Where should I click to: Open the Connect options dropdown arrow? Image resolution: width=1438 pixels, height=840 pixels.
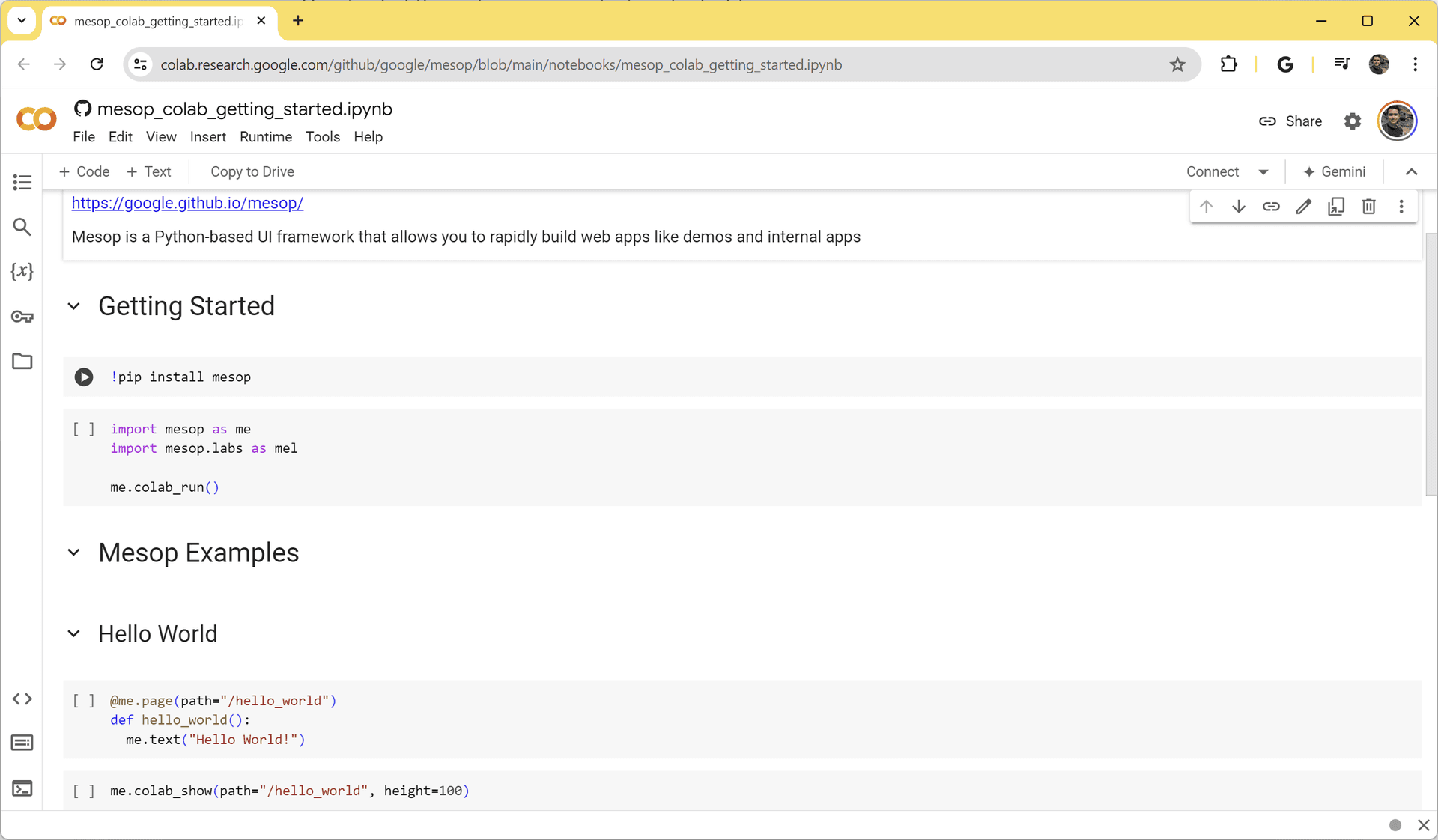[1263, 172]
